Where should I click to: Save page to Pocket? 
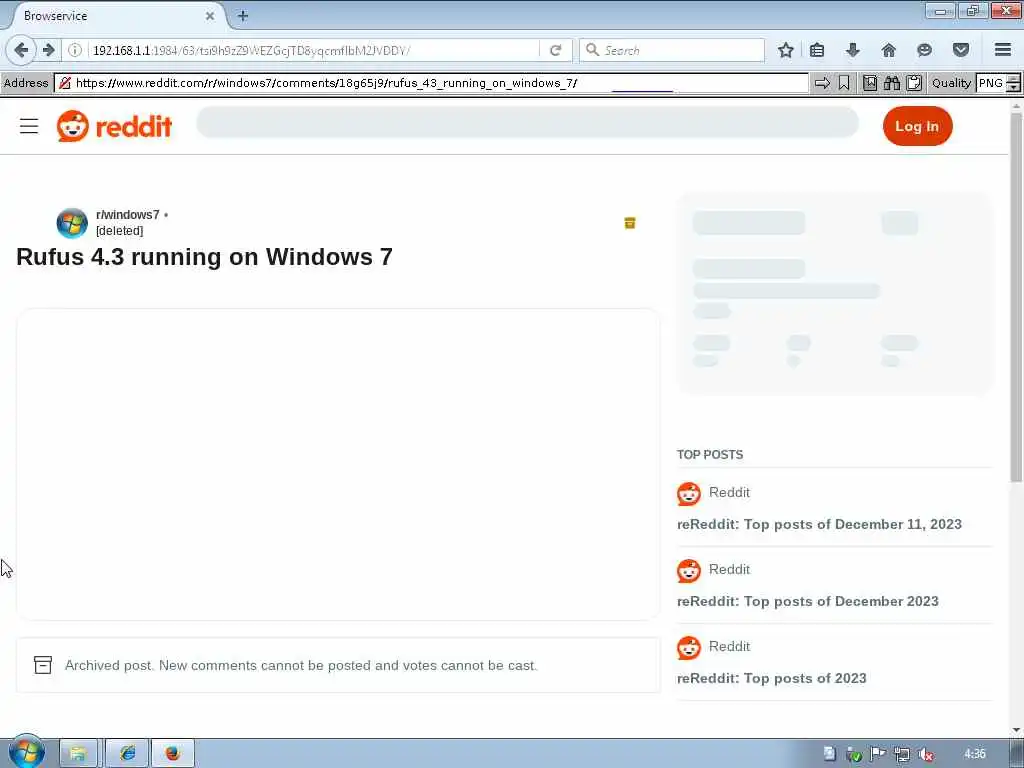(x=961, y=50)
